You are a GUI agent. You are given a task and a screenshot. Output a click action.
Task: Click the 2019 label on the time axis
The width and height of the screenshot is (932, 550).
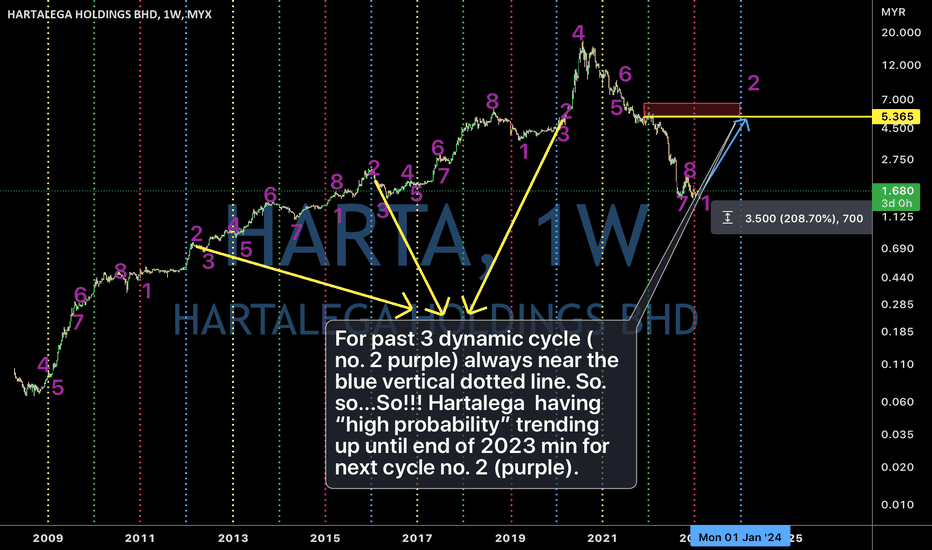coord(510,538)
